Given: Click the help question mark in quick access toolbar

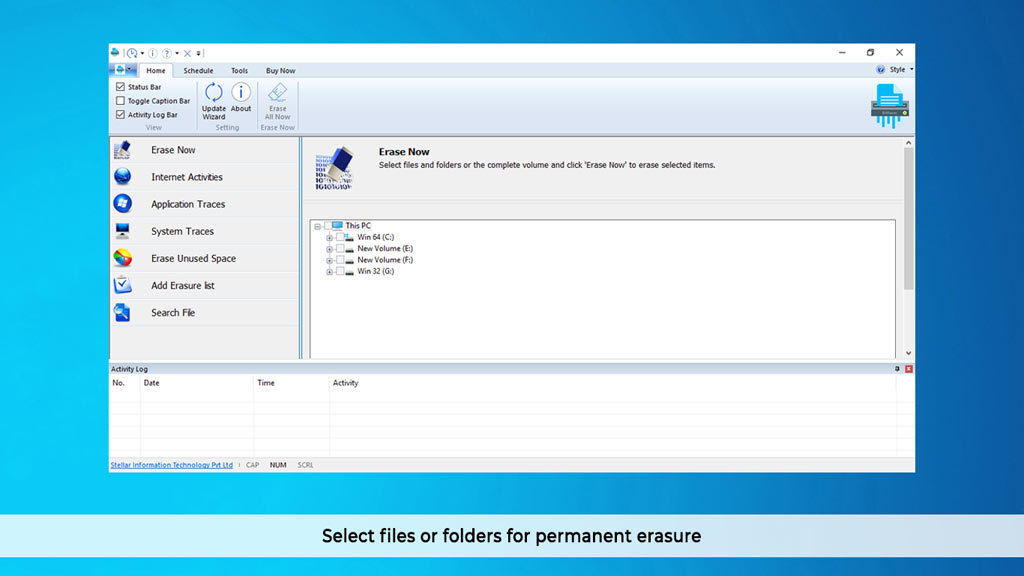Looking at the screenshot, I should click(x=167, y=53).
